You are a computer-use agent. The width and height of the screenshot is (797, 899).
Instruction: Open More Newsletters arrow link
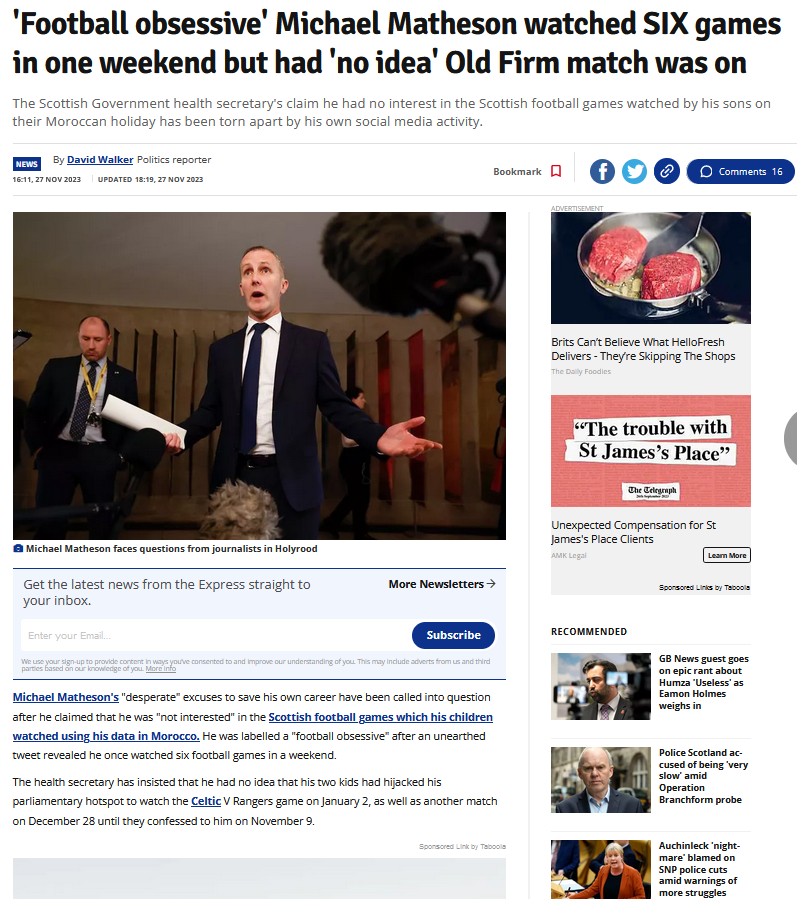coord(442,584)
